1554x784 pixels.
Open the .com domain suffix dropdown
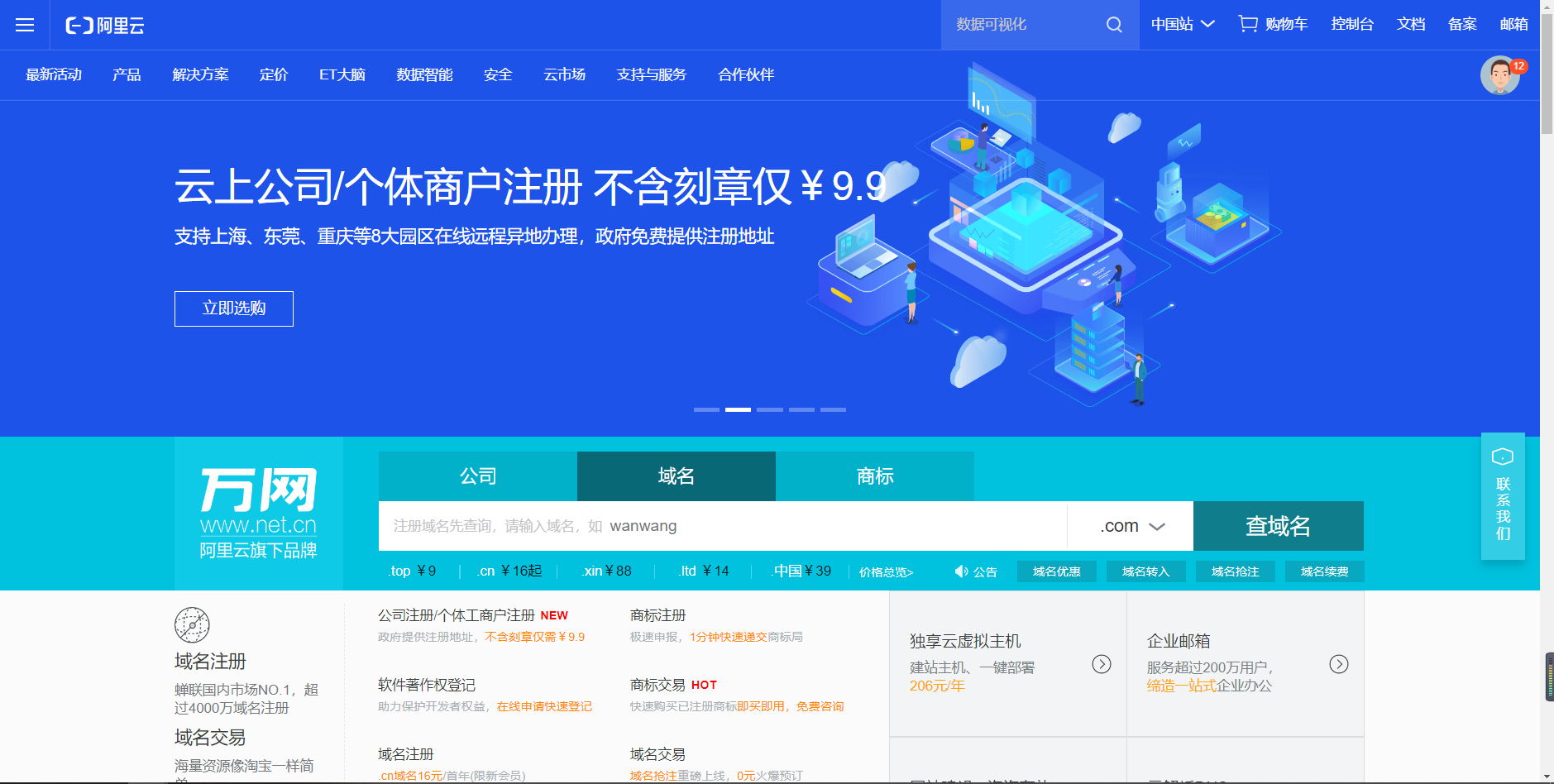1132,526
